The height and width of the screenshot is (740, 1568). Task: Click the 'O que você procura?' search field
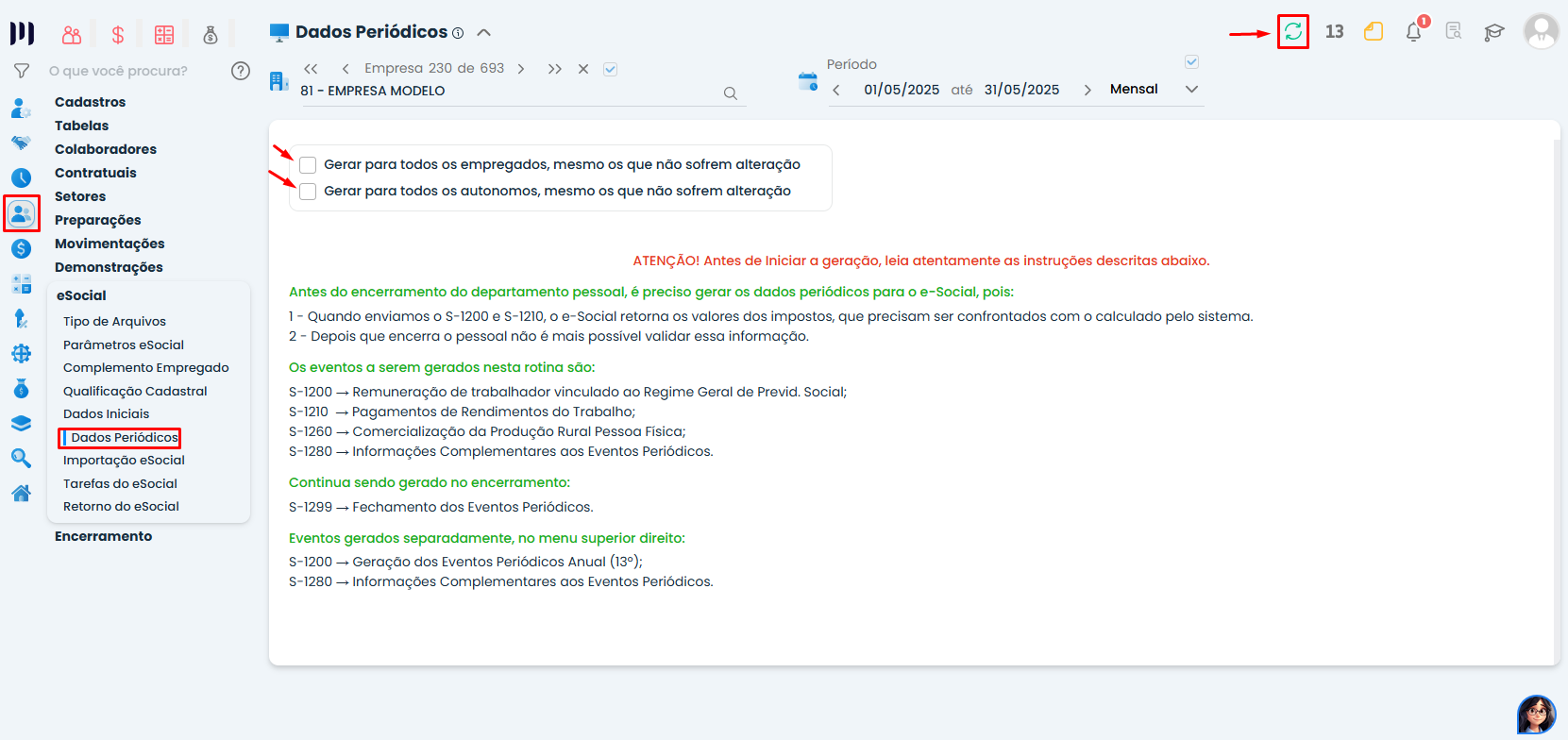click(x=118, y=71)
